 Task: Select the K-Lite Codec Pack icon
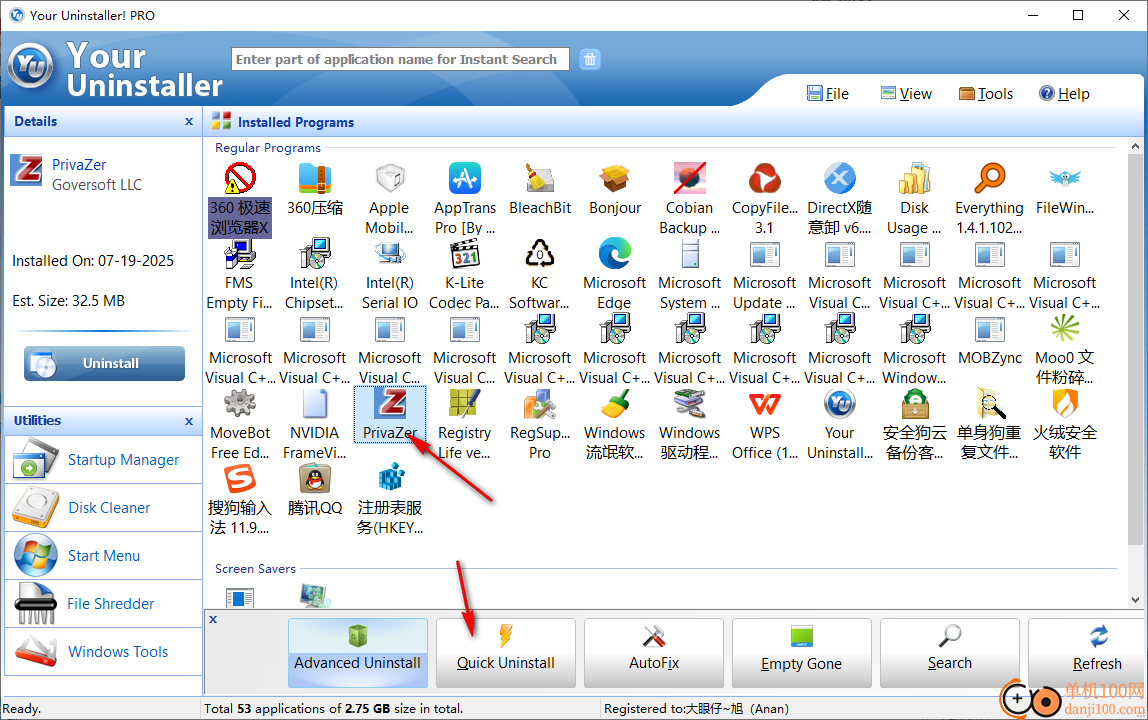465,253
